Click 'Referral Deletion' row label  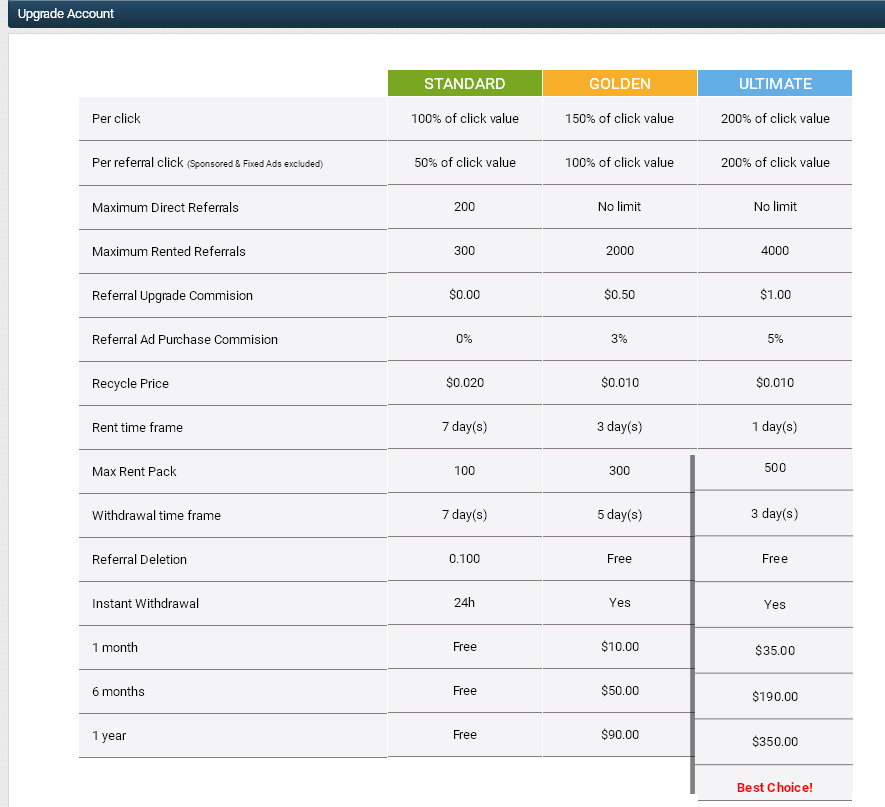(139, 560)
